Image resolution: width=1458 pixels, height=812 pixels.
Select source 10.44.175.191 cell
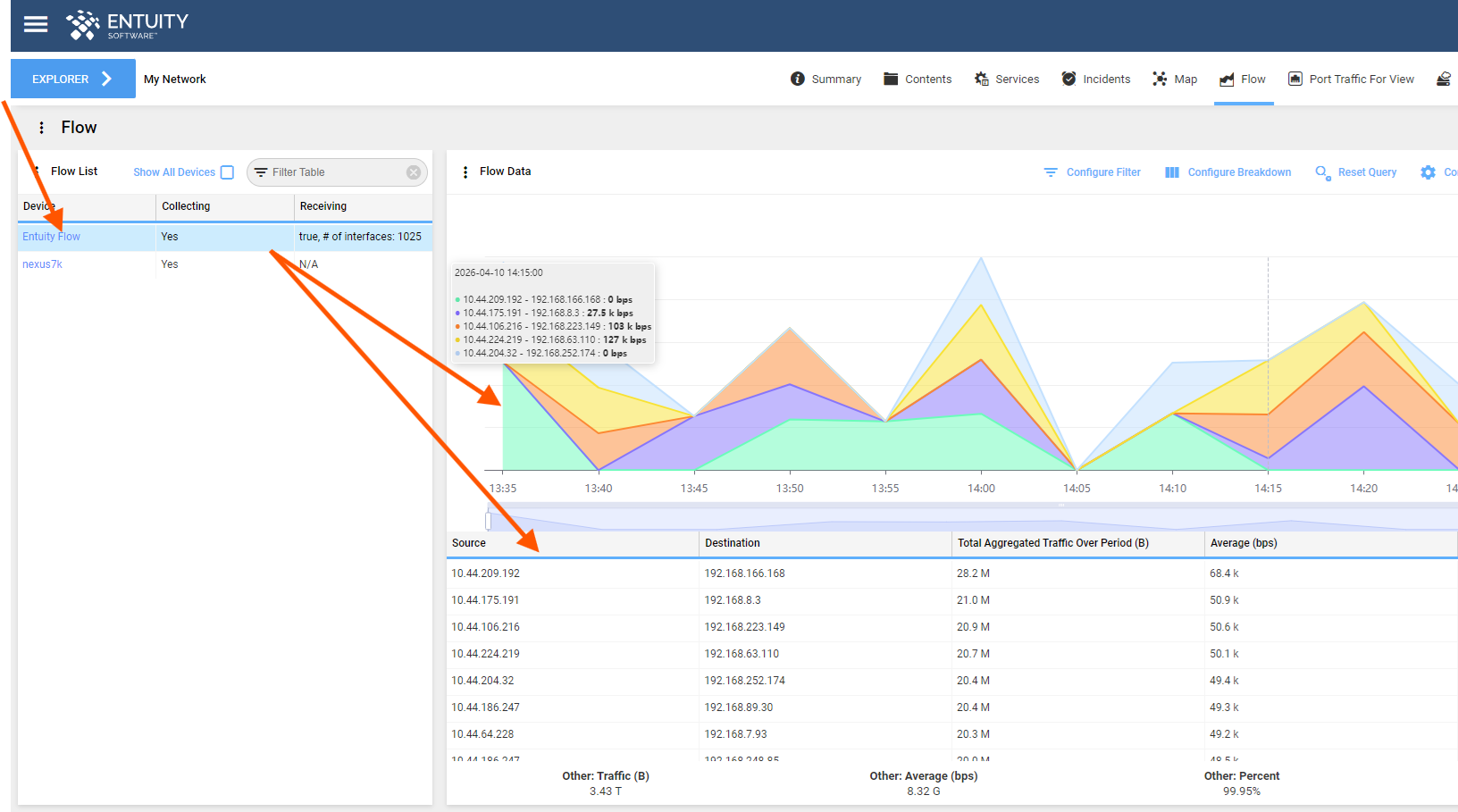coord(573,600)
